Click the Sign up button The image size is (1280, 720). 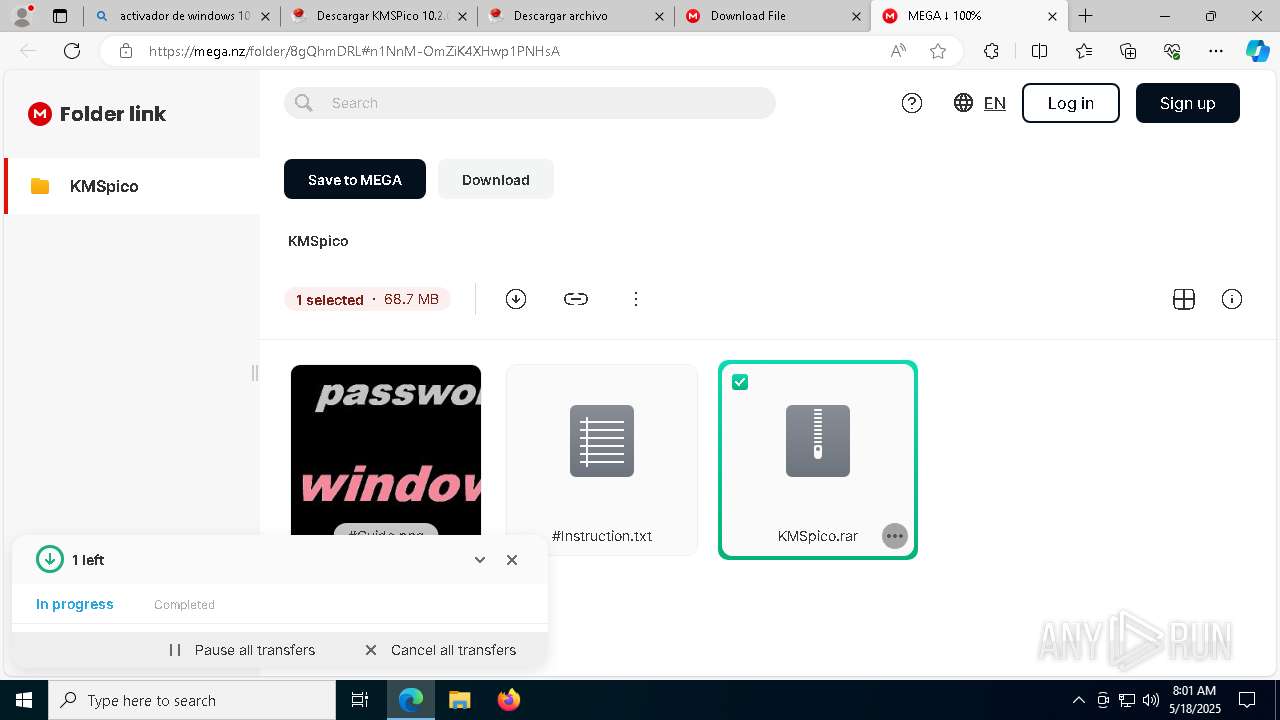tap(1188, 103)
